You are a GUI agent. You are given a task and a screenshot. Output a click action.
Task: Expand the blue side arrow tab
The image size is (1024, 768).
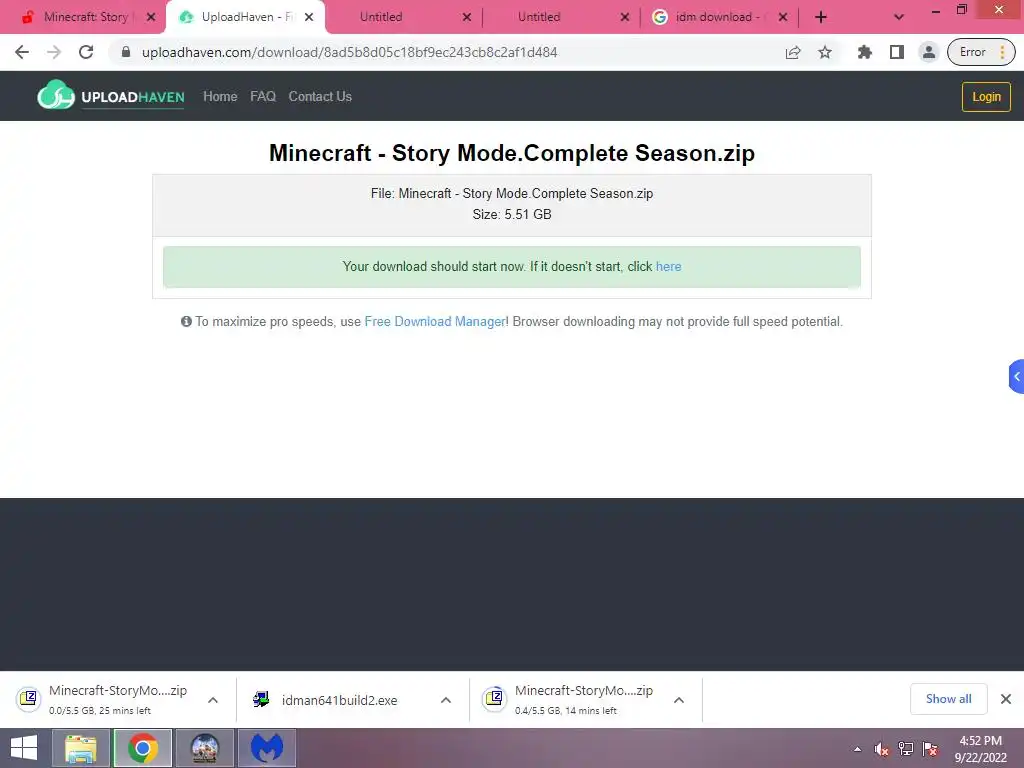coord(1016,376)
